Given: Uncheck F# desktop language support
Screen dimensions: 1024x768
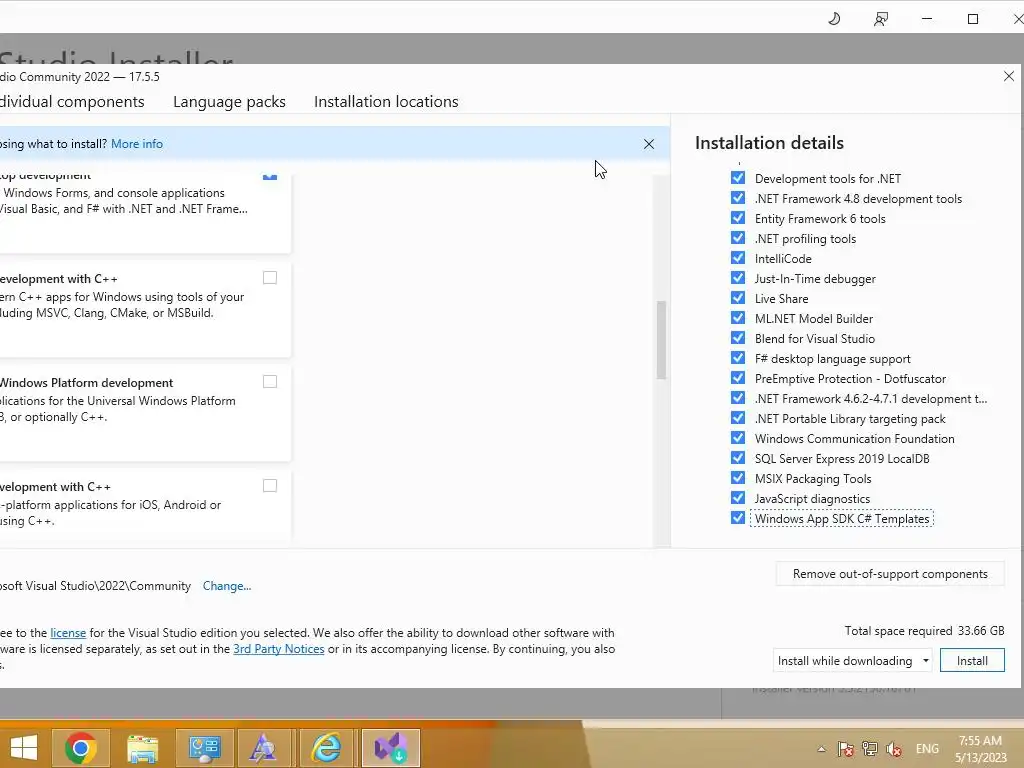Looking at the screenshot, I should [x=738, y=358].
